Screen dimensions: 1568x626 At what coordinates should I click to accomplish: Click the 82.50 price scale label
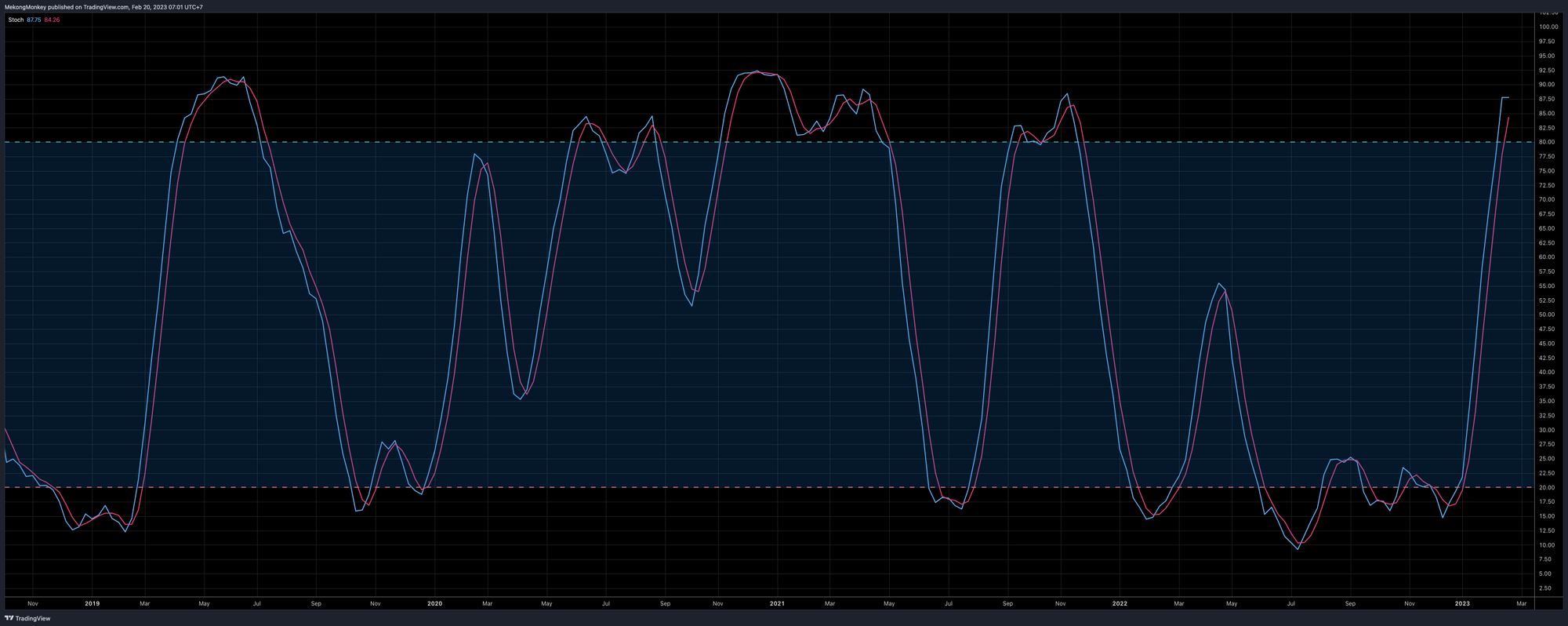(x=1548, y=128)
